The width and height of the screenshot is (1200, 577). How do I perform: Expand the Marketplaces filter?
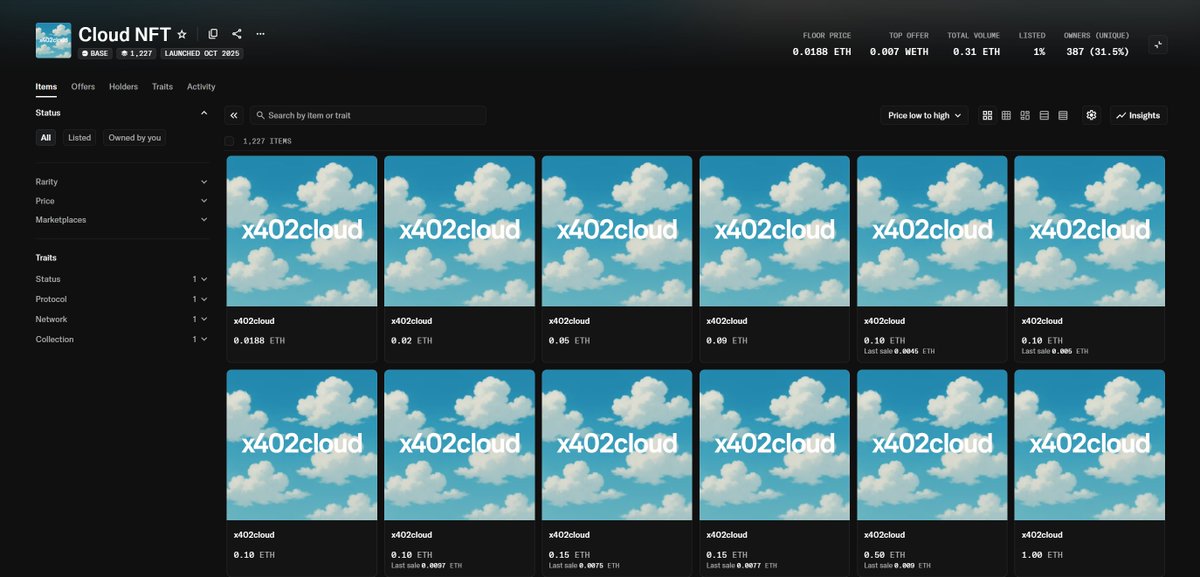122,219
